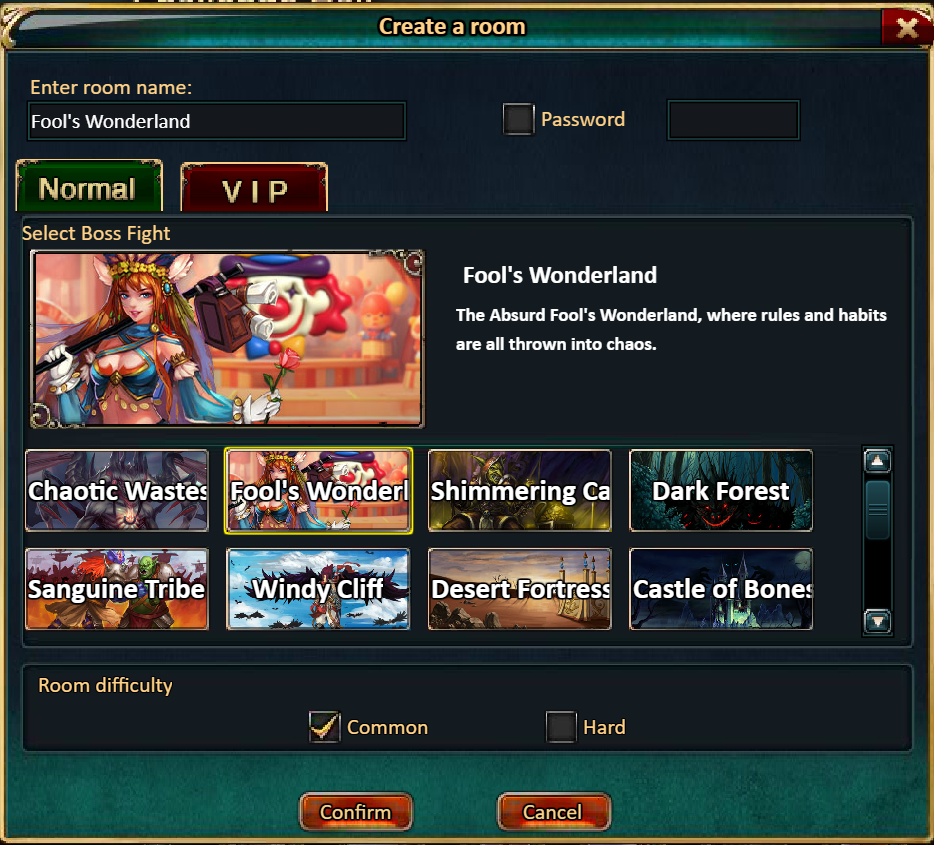The width and height of the screenshot is (934, 845).
Task: Confirm the room creation
Action: (356, 812)
